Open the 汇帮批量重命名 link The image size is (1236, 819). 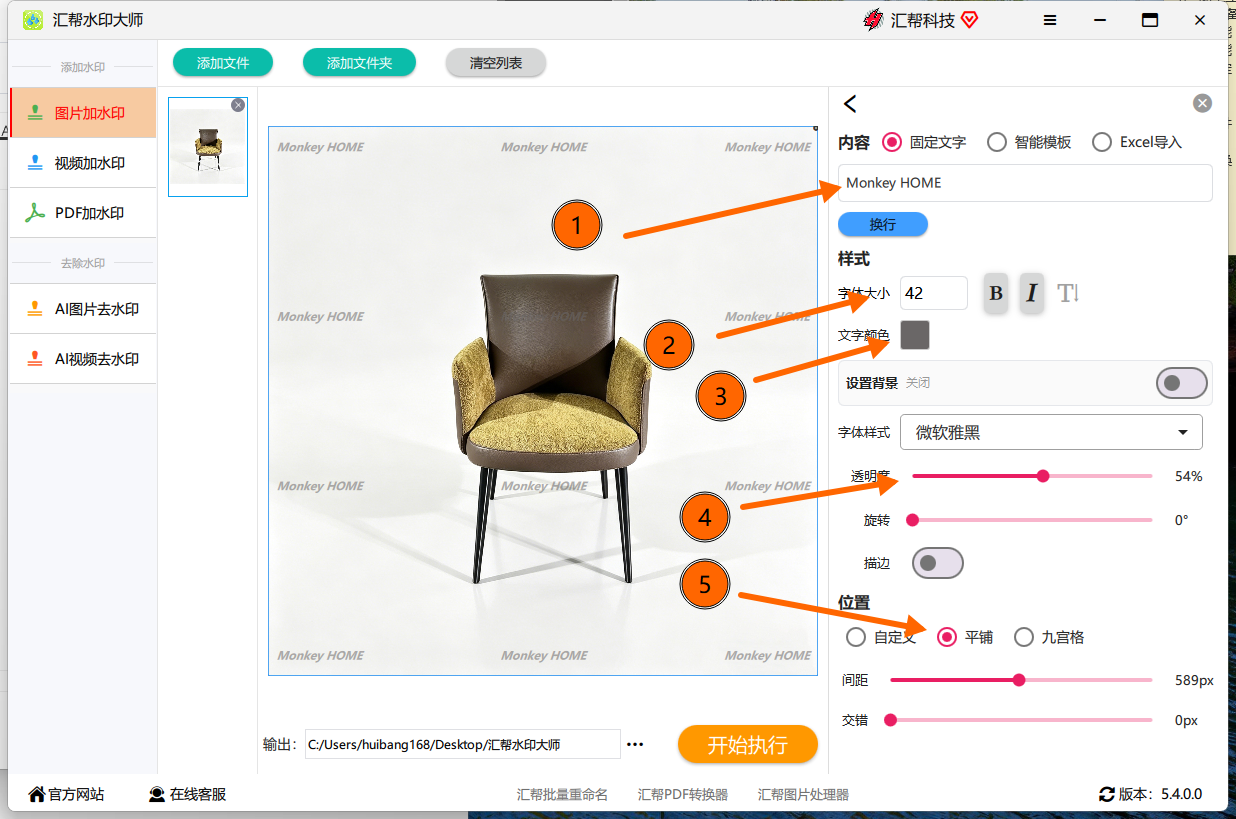point(562,795)
